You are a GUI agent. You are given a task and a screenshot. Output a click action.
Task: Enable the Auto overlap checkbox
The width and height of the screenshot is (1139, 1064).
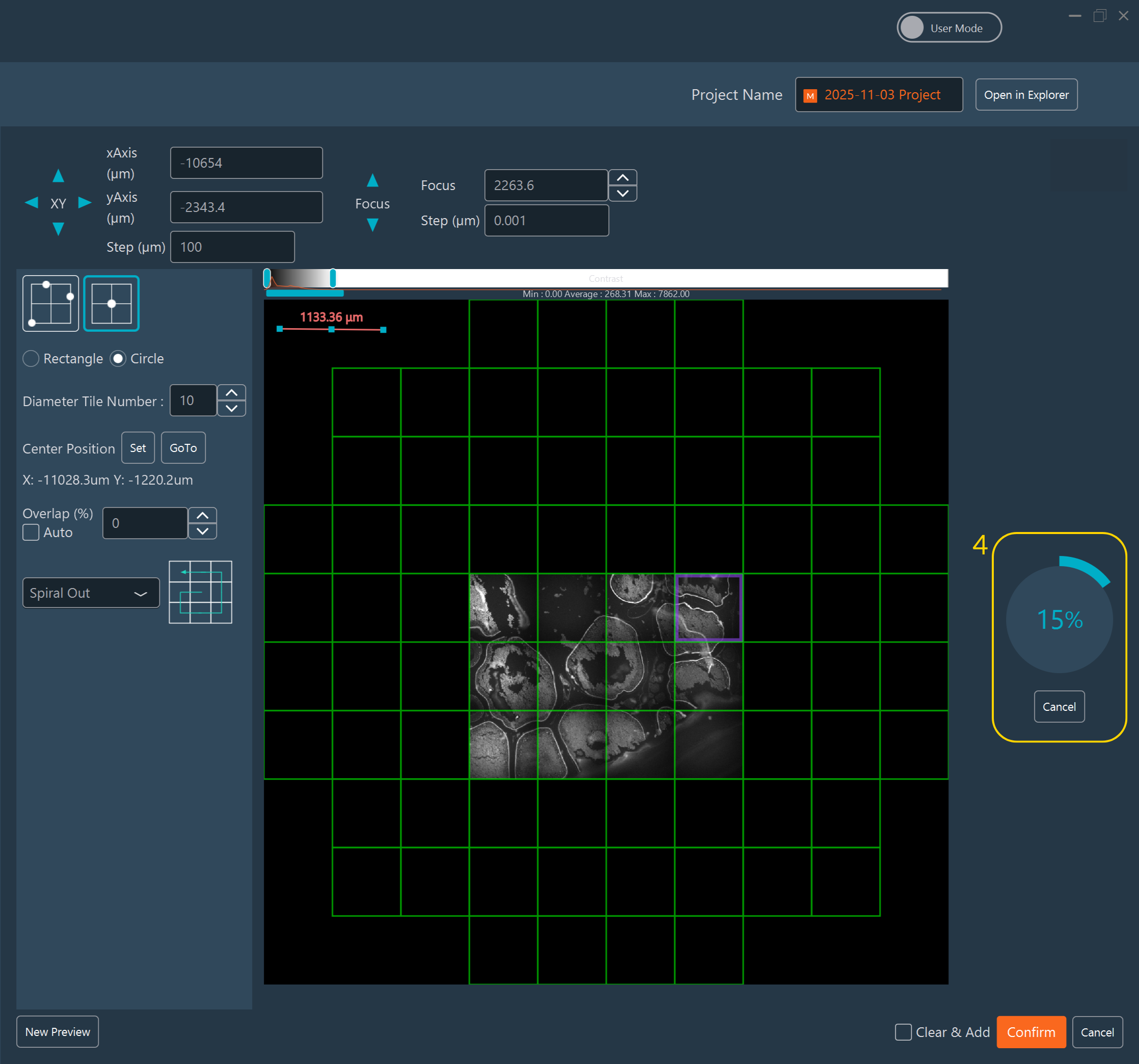[x=31, y=532]
